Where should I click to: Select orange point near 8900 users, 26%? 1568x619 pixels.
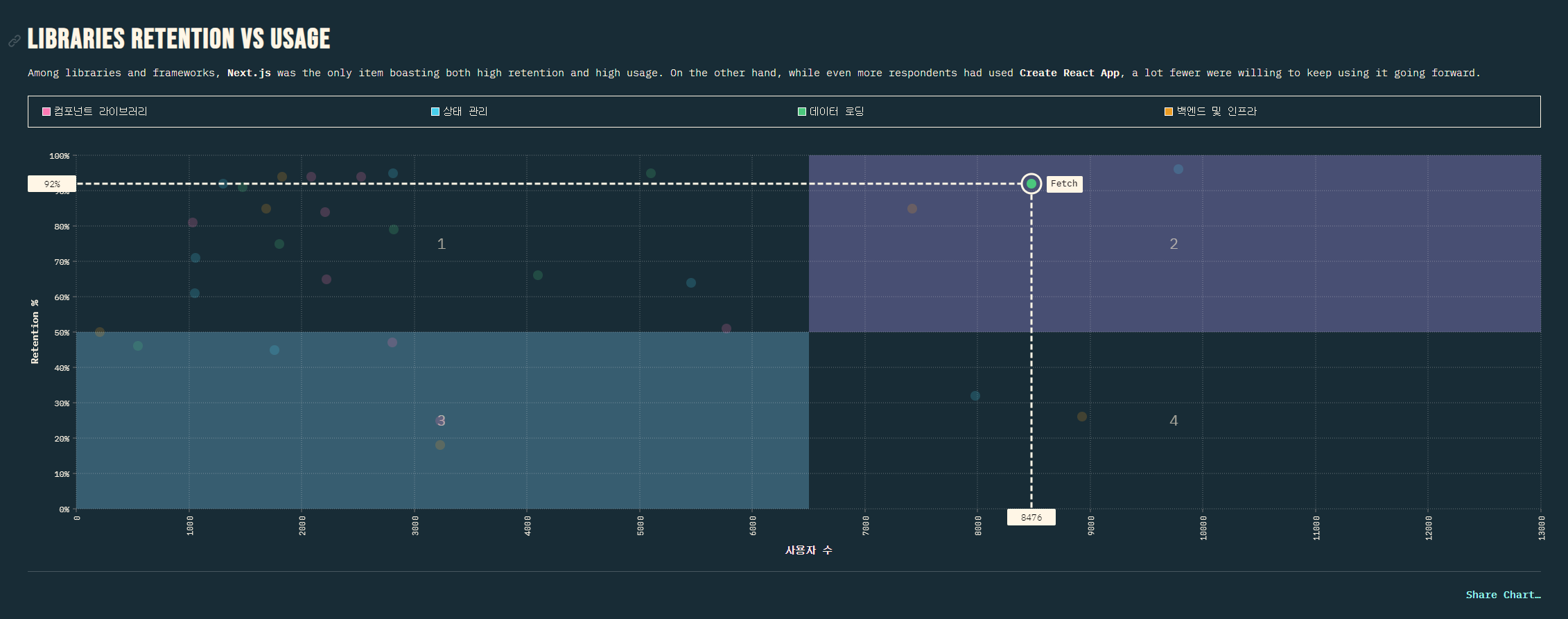coord(1082,417)
